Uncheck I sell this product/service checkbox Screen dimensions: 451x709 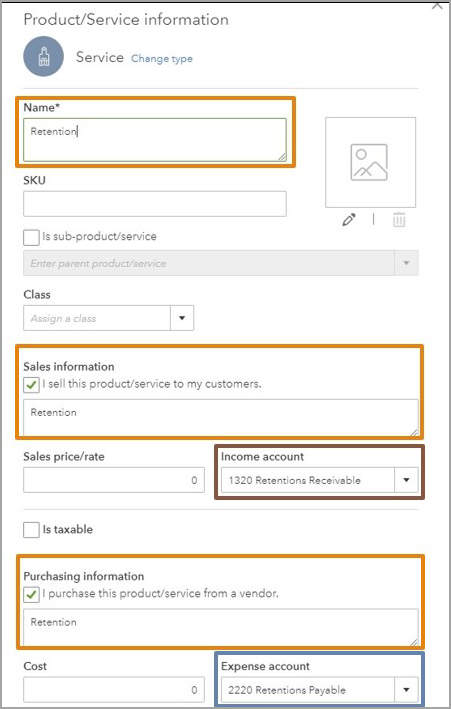31,385
